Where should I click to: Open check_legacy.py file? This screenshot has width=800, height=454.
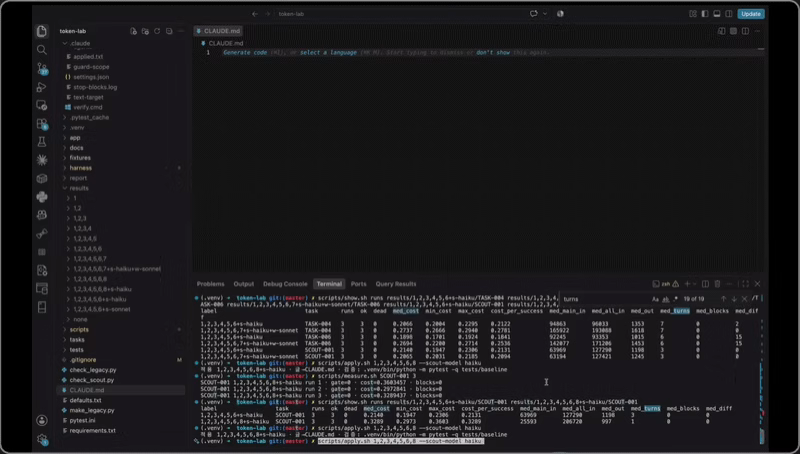(120, 370)
